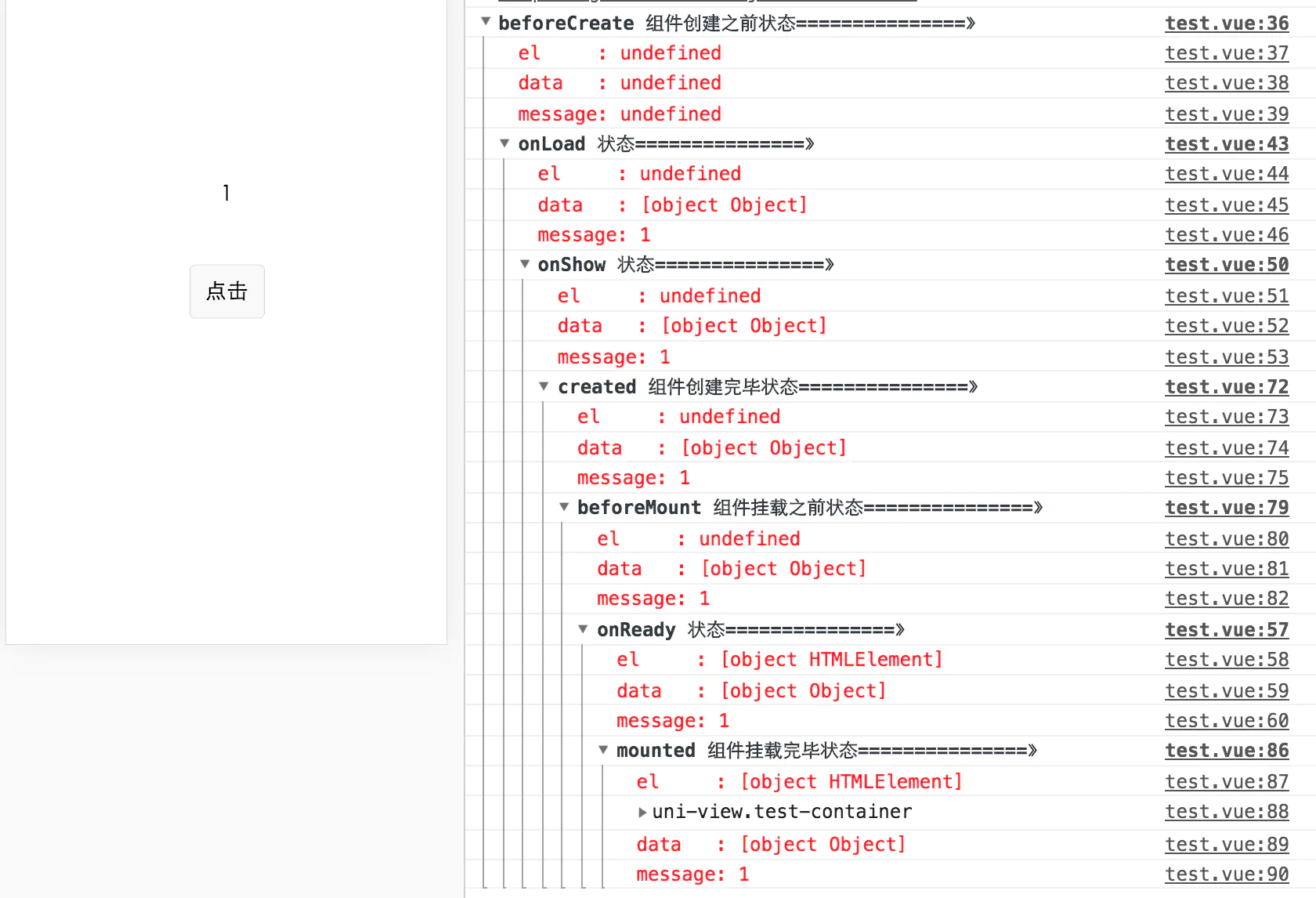Open source link test.vue:39
The width and height of the screenshot is (1316, 898).
1227,114
